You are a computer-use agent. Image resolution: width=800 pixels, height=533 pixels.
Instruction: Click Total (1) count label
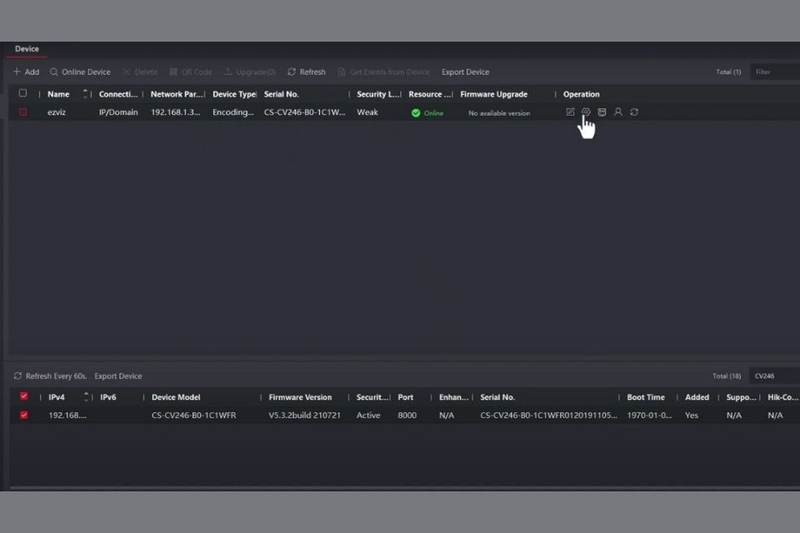pyautogui.click(x=729, y=72)
